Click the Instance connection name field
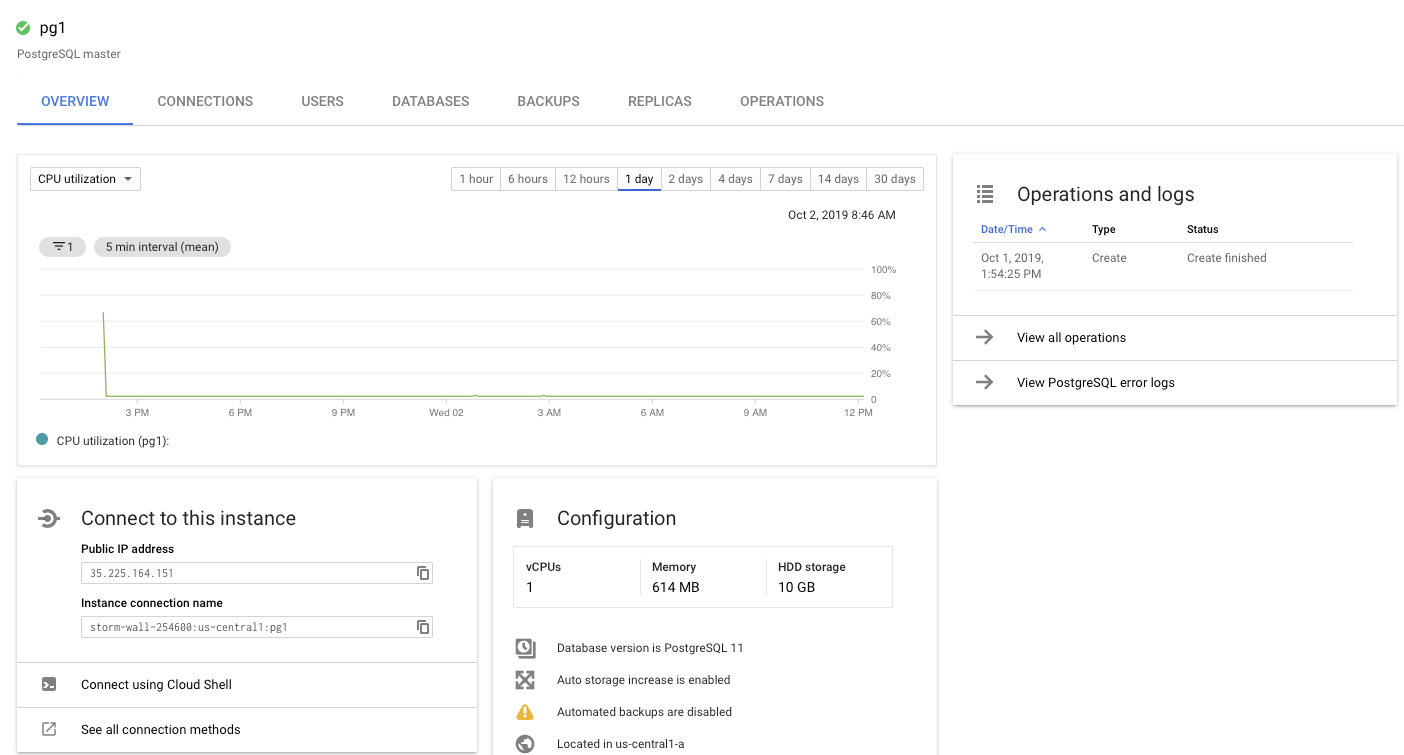The width and height of the screenshot is (1404, 755). [x=257, y=627]
